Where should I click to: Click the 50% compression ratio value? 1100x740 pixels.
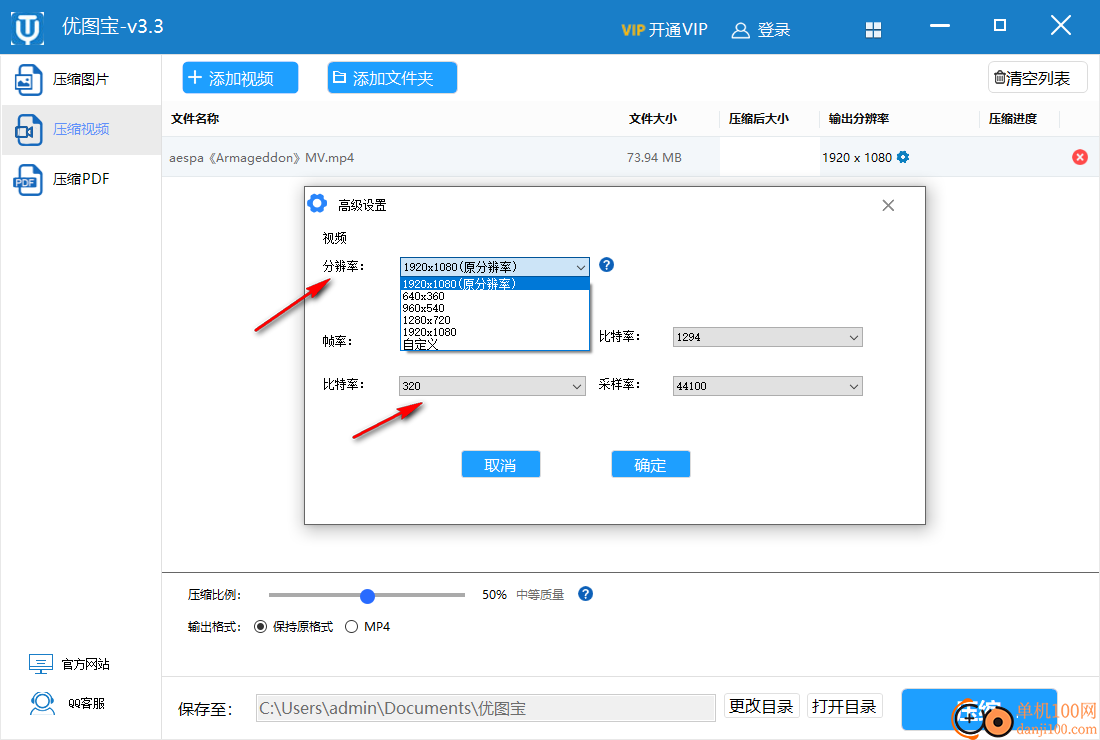494,595
